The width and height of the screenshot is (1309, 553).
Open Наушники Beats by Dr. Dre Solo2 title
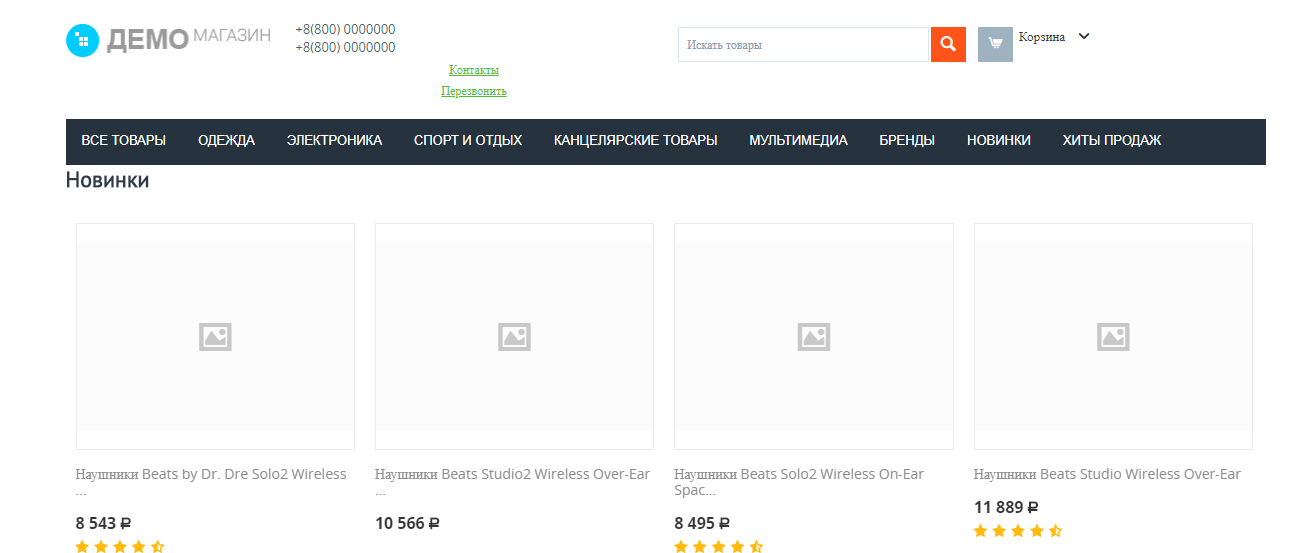point(211,481)
